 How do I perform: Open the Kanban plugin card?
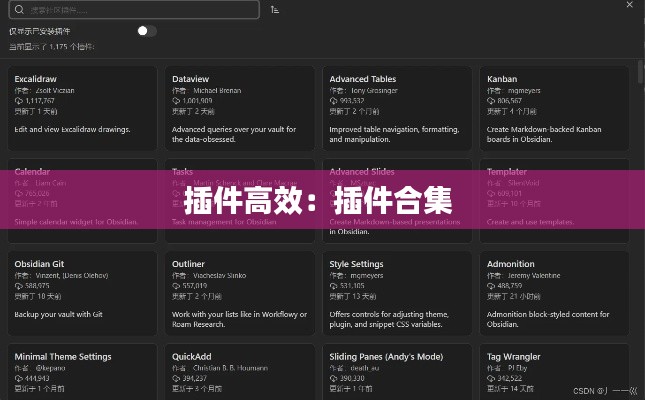click(554, 108)
